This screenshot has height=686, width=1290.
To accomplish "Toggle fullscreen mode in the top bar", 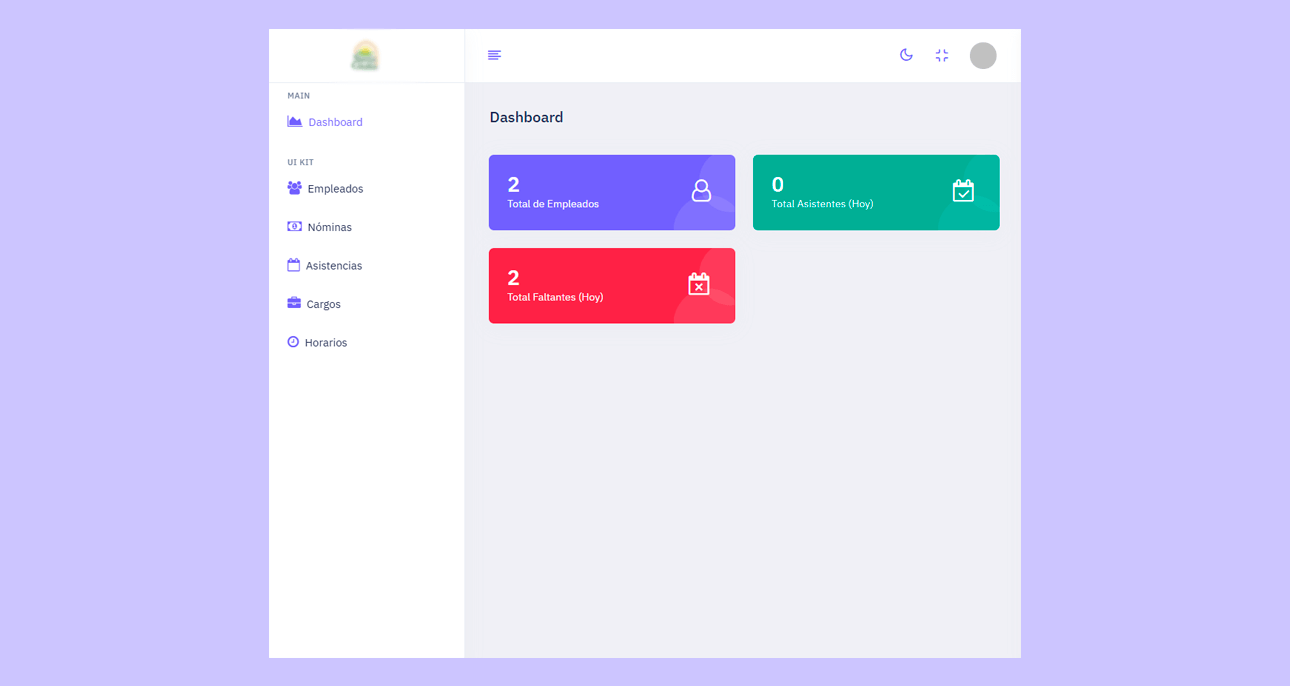I will point(942,55).
